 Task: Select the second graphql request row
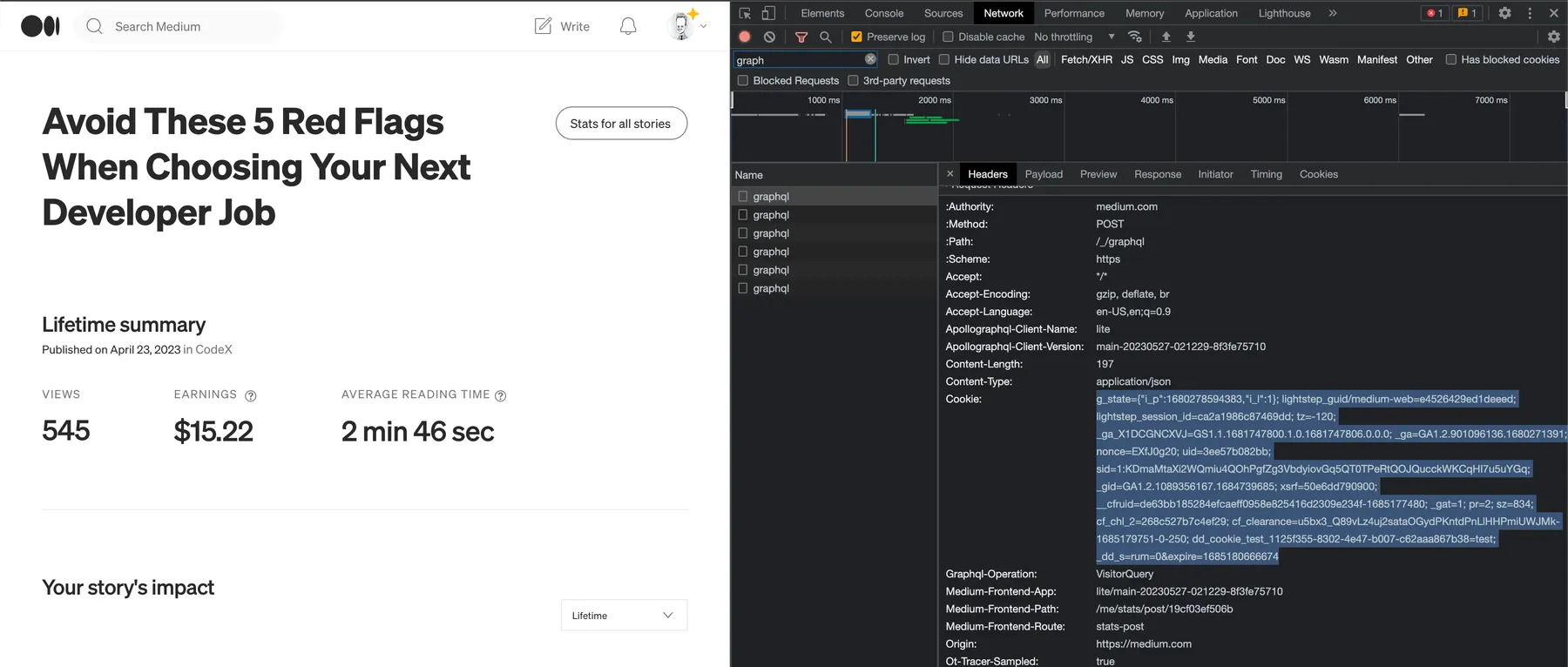coord(834,214)
